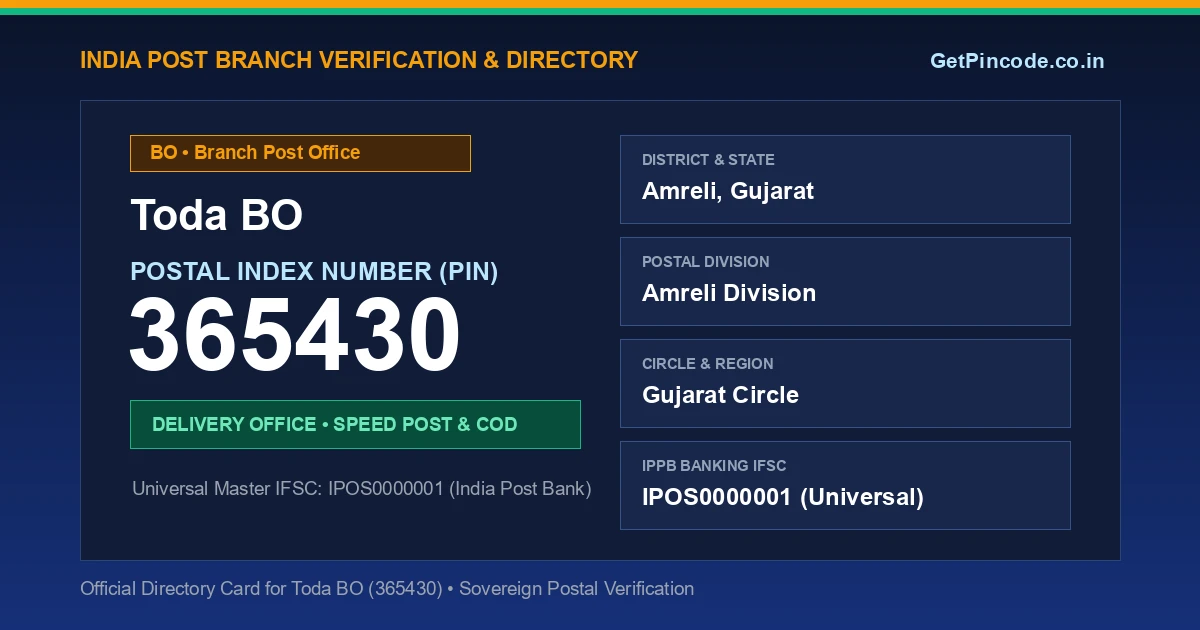Click the Gujarat Circle value
This screenshot has height=630, width=1200.
[720, 395]
